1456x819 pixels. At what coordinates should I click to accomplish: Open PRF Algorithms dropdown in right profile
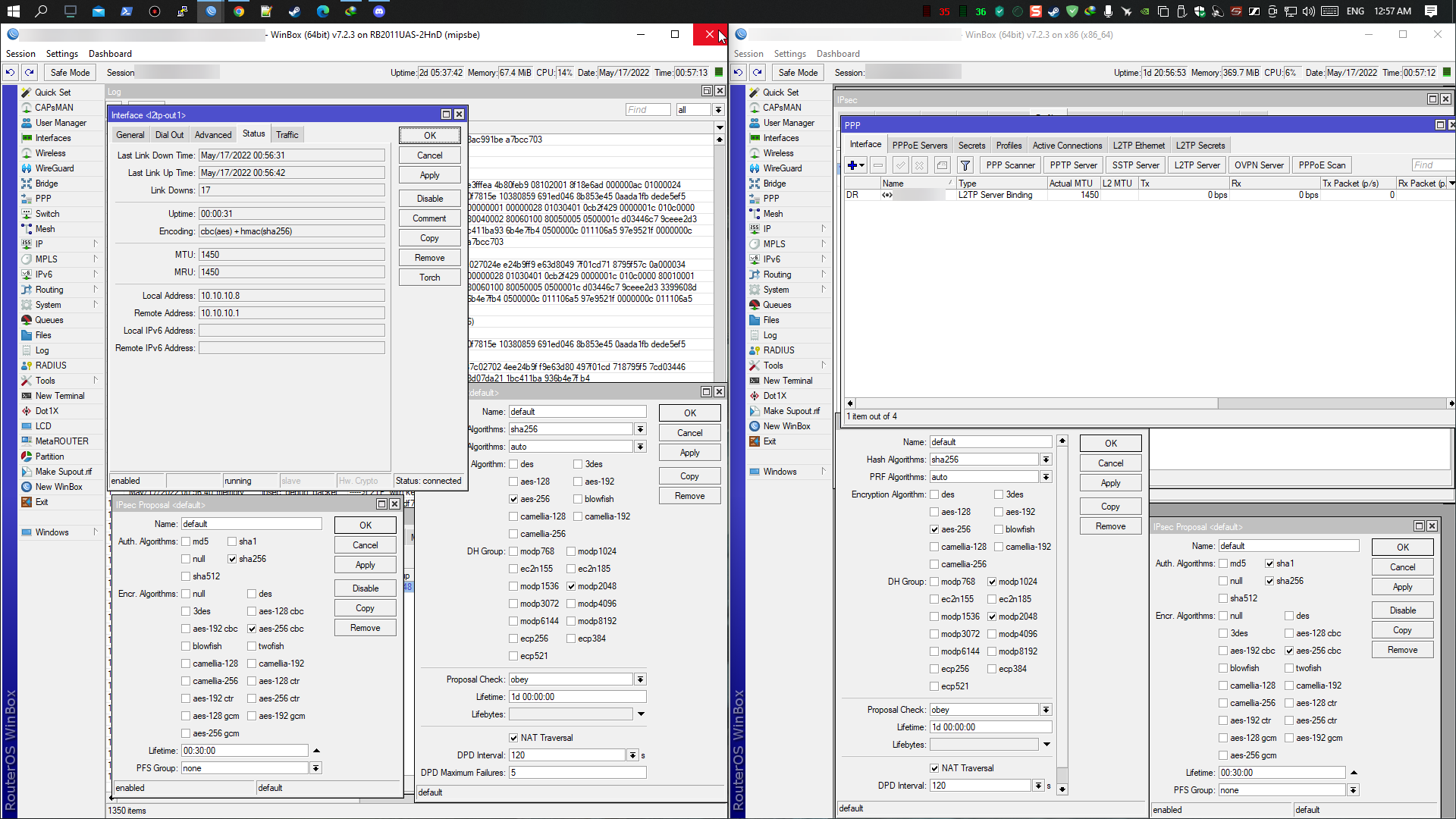pyautogui.click(x=1046, y=477)
